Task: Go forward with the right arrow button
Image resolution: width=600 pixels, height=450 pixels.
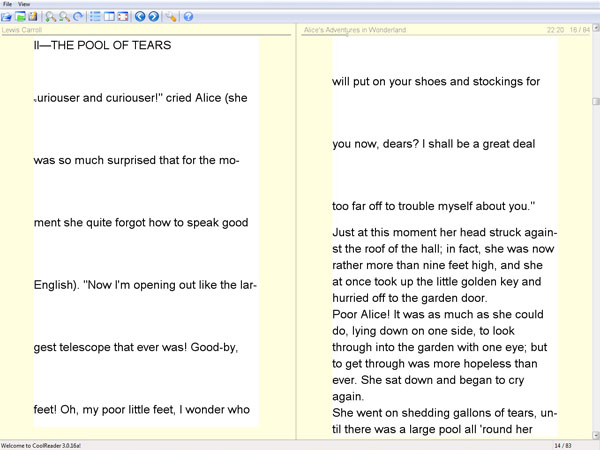Action: click(153, 16)
